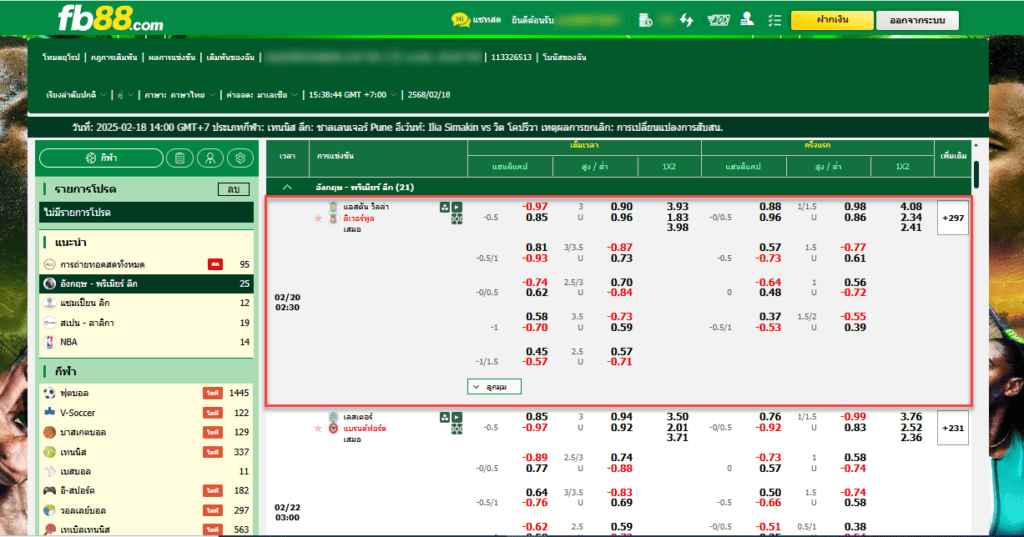Click the transfer arrows icon in header
This screenshot has width=1024, height=537.
(x=686, y=20)
